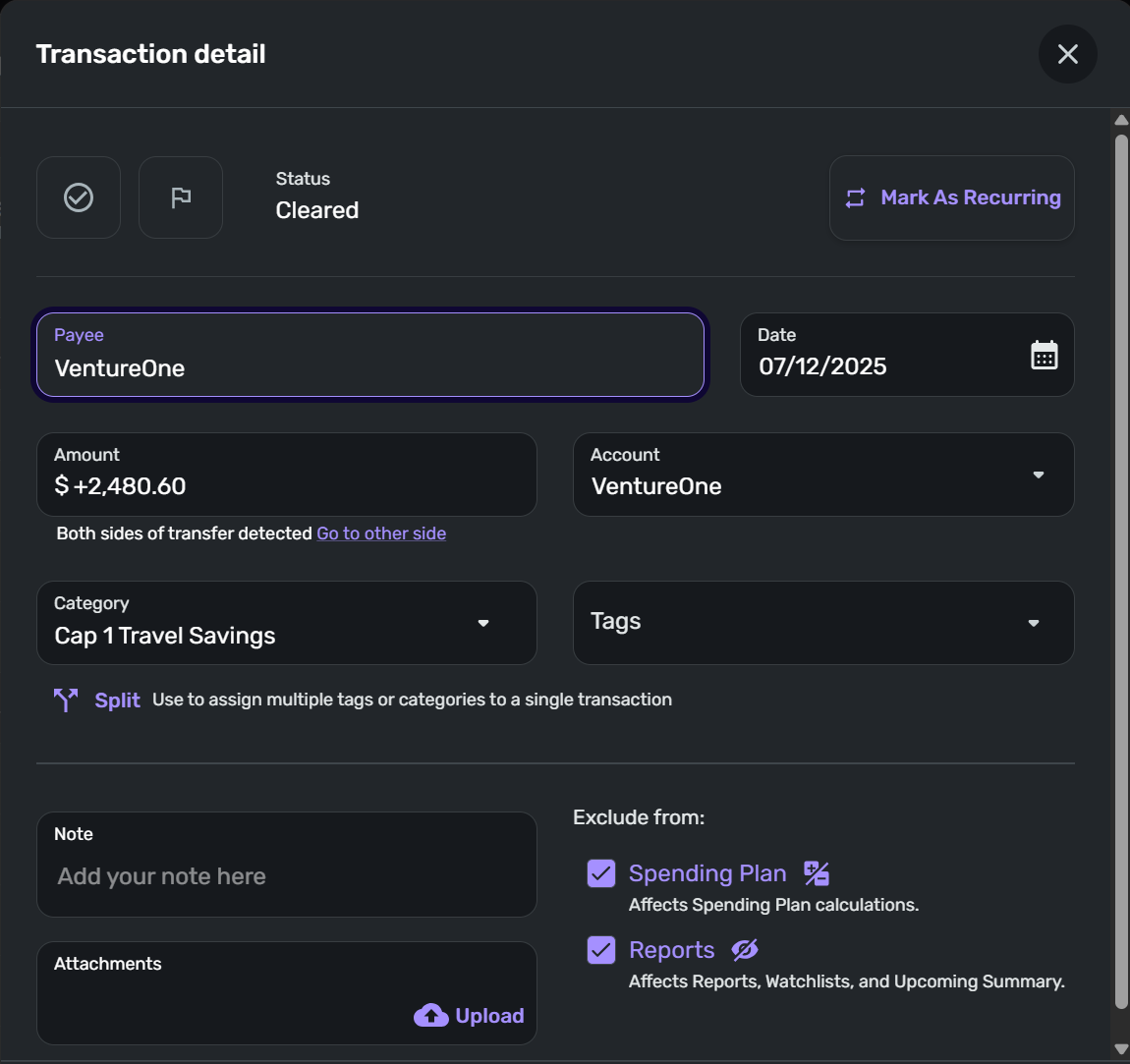Click the flag transaction icon
The width and height of the screenshot is (1130, 1064).
tap(181, 197)
